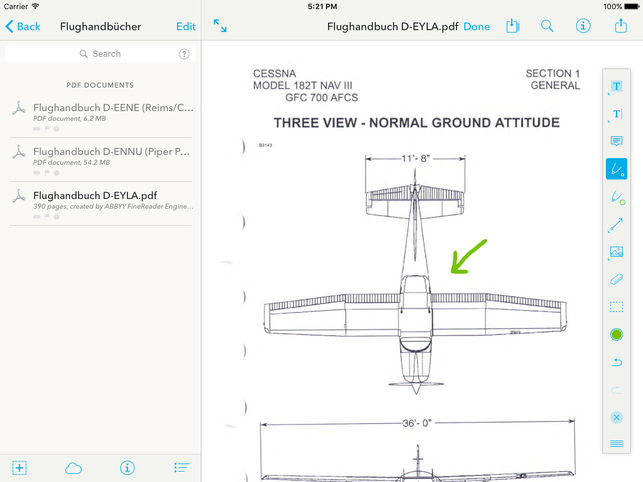643x482 pixels.
Task: Select the text insert tool
Action: [x=616, y=114]
